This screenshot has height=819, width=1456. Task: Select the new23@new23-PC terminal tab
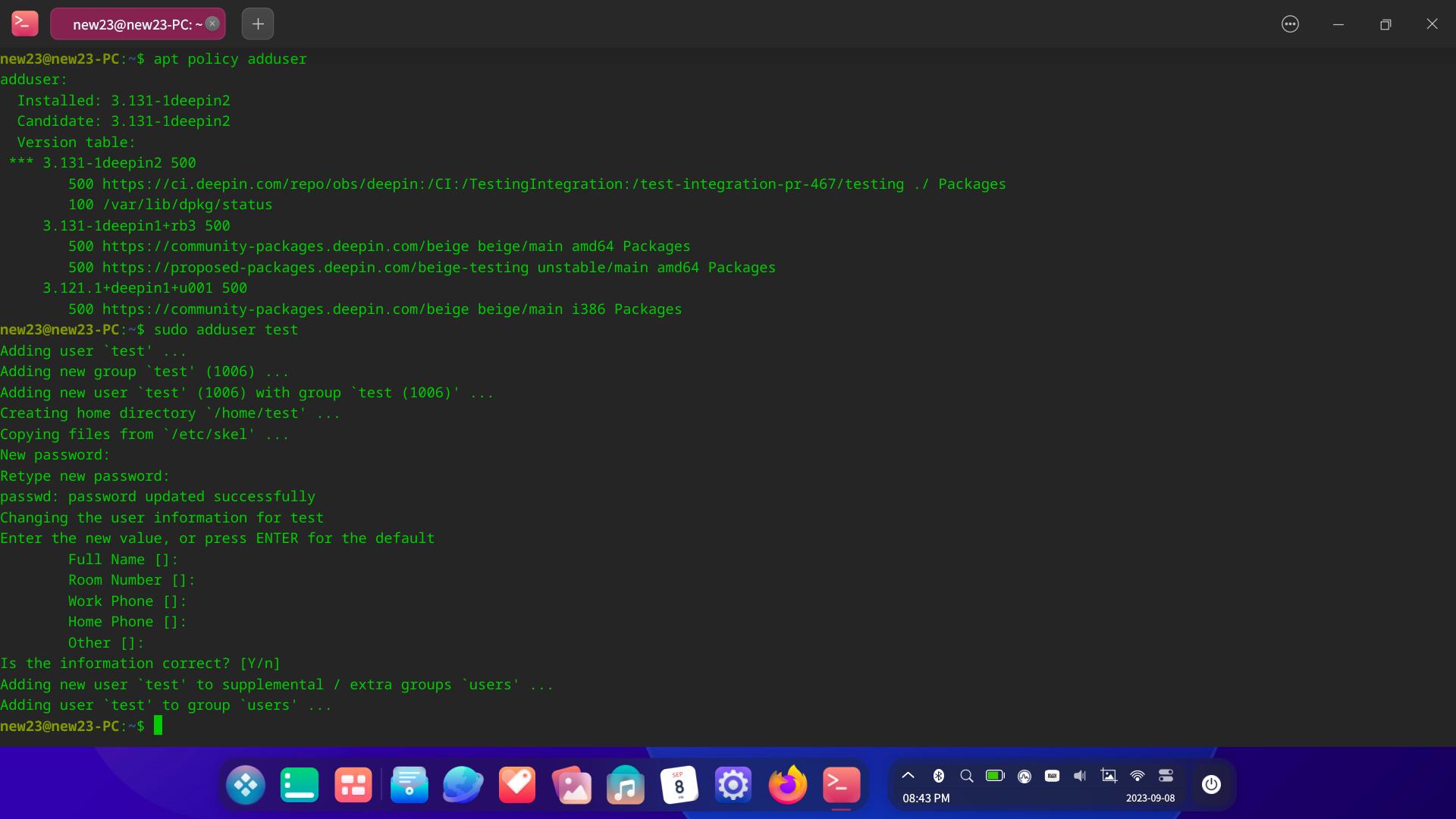(x=130, y=24)
